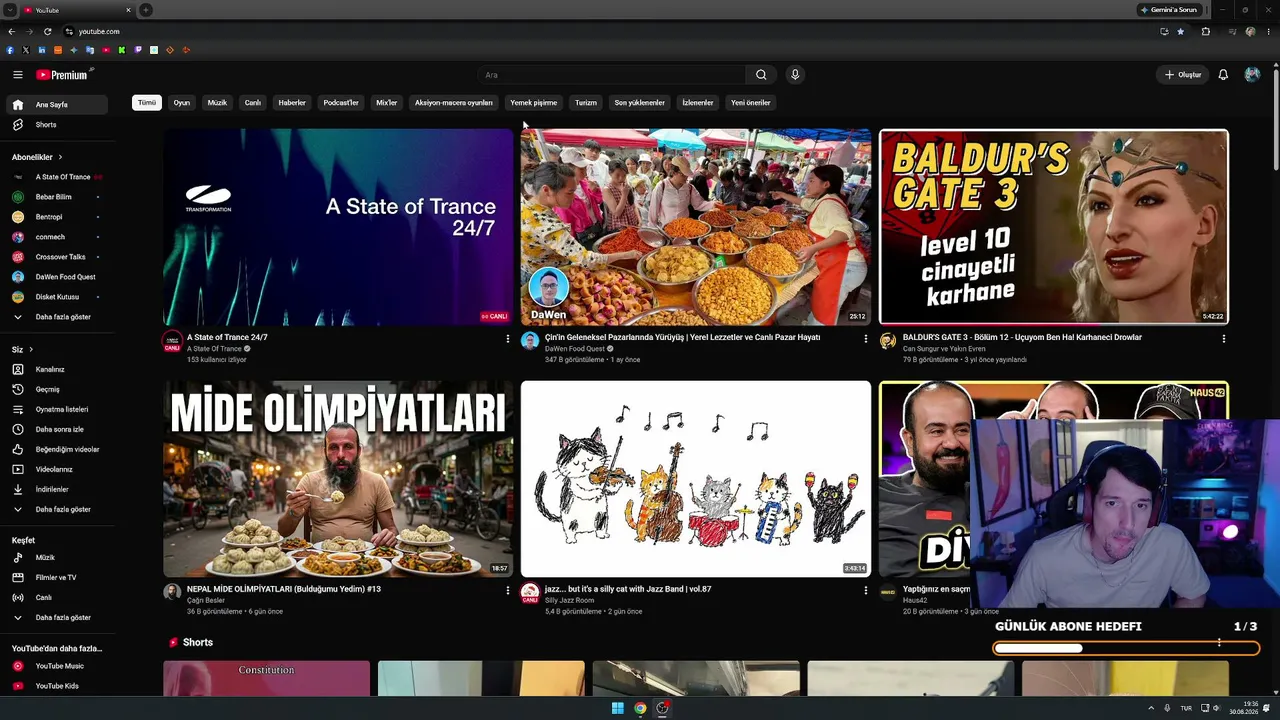Open the LinkedIn bookmark
Screen dimensions: 1280x720
pyautogui.click(x=41, y=50)
